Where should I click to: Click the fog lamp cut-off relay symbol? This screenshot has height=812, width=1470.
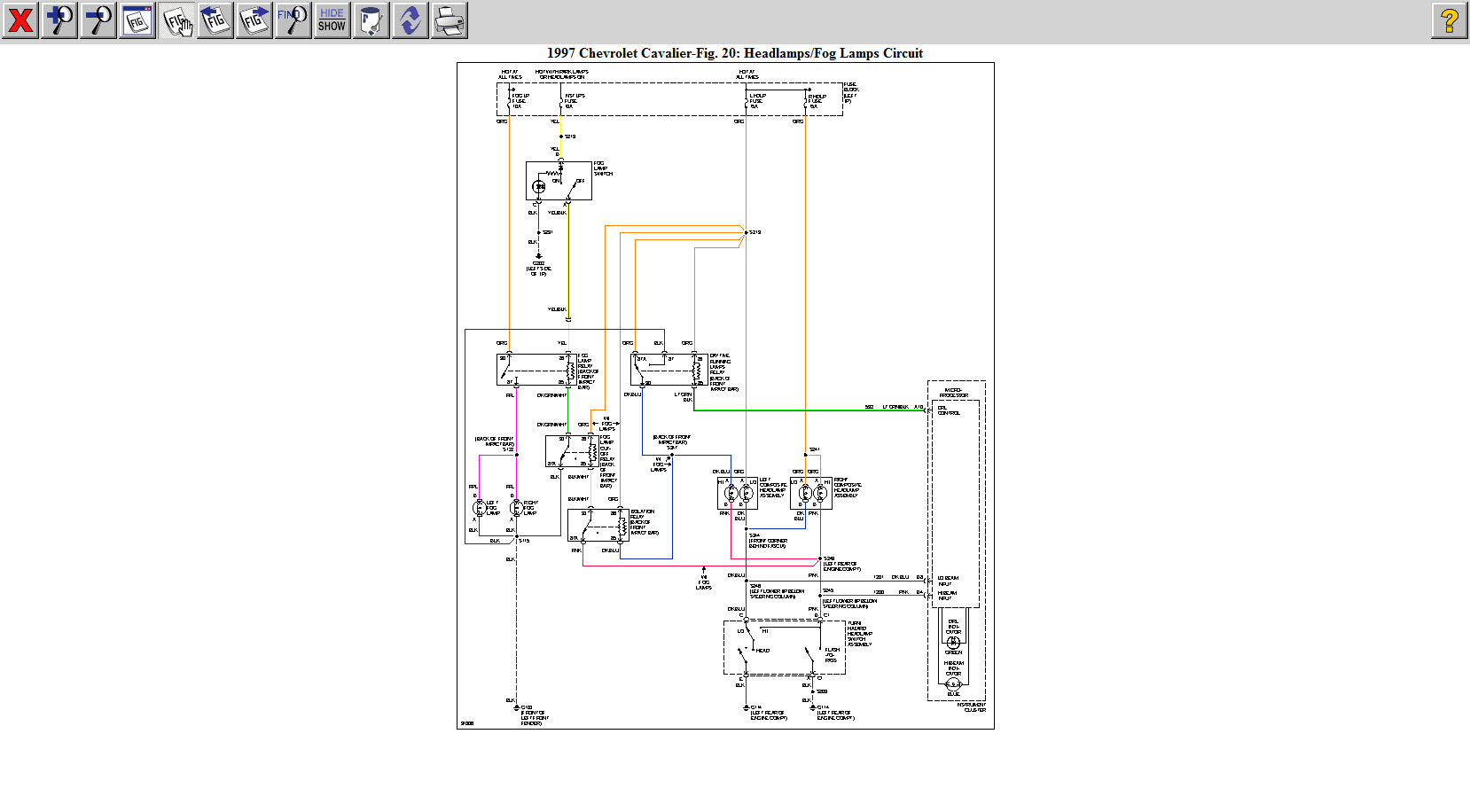click(x=572, y=451)
